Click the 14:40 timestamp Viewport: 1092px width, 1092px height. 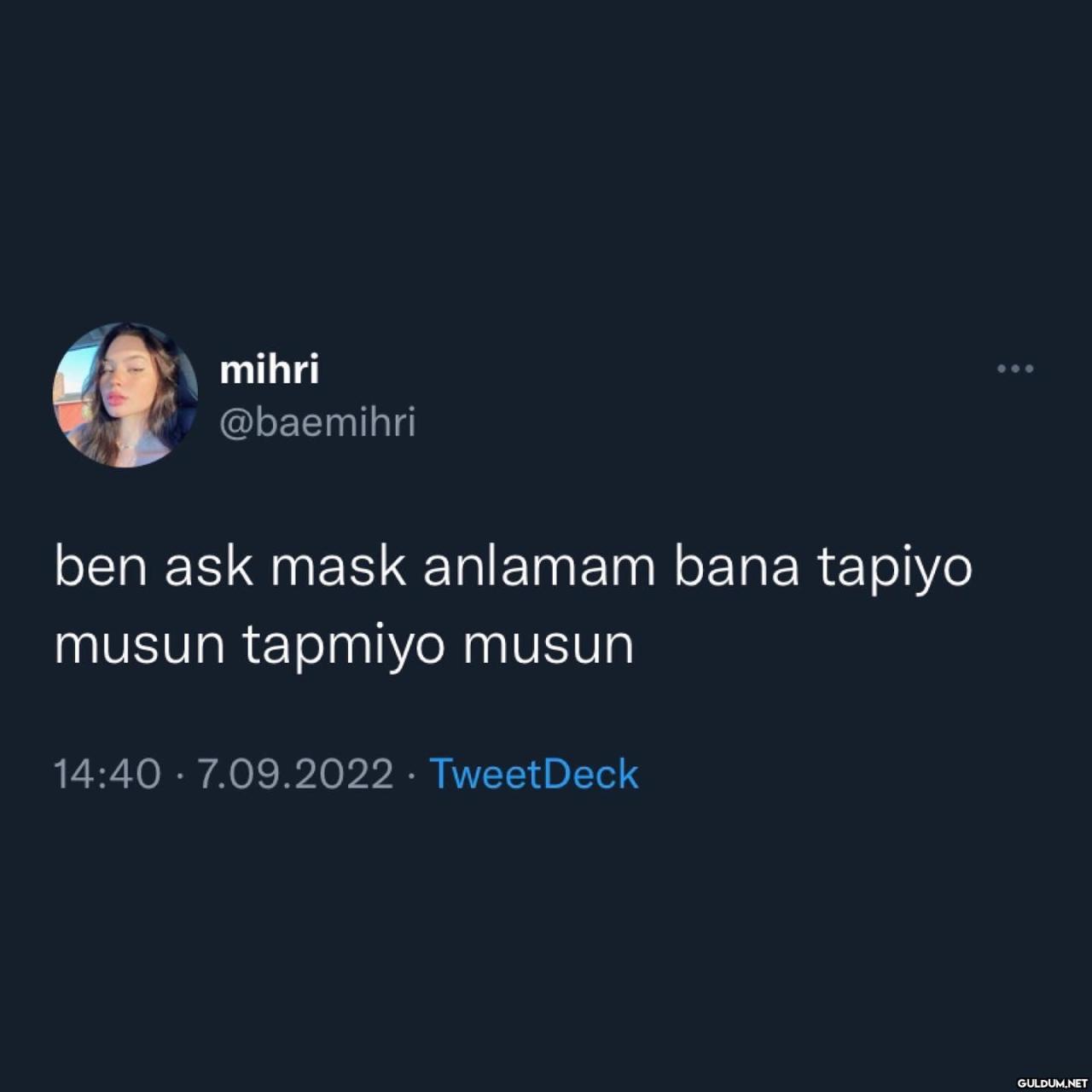[x=107, y=775]
